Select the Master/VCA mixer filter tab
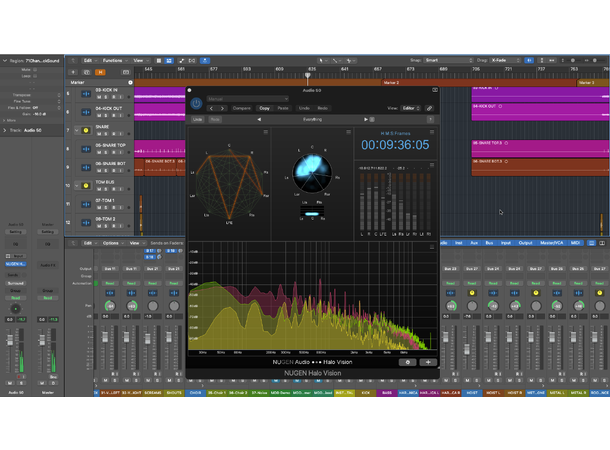The width and height of the screenshot is (610, 450). (x=551, y=243)
